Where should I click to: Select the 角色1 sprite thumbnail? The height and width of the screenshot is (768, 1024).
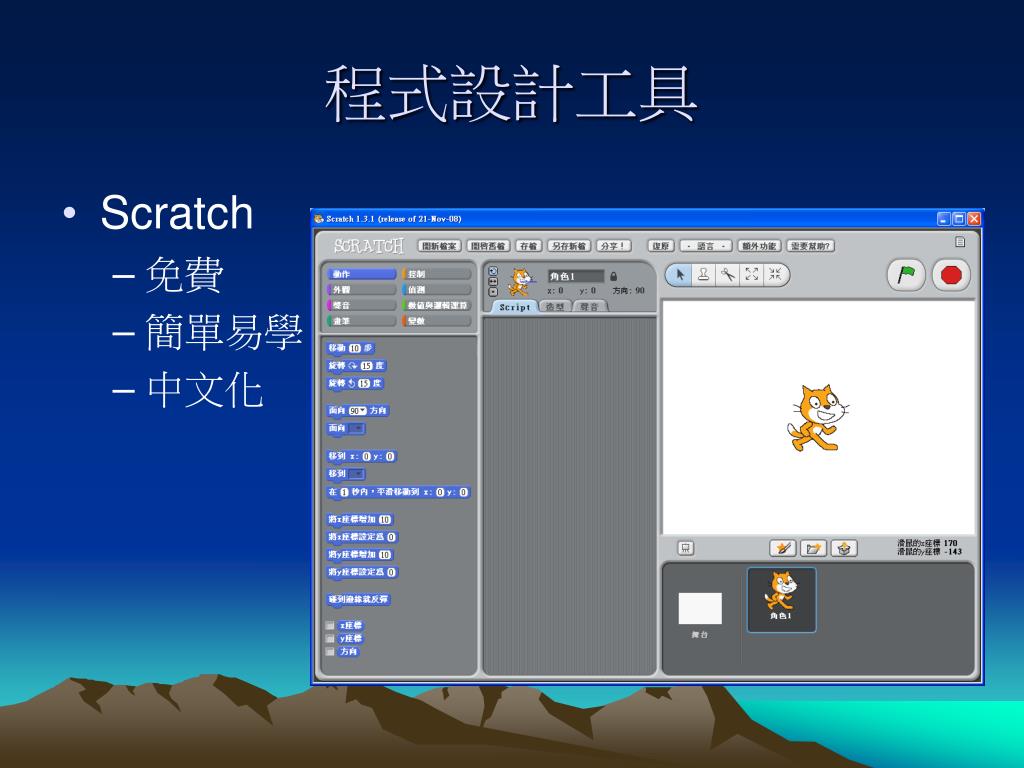click(781, 600)
